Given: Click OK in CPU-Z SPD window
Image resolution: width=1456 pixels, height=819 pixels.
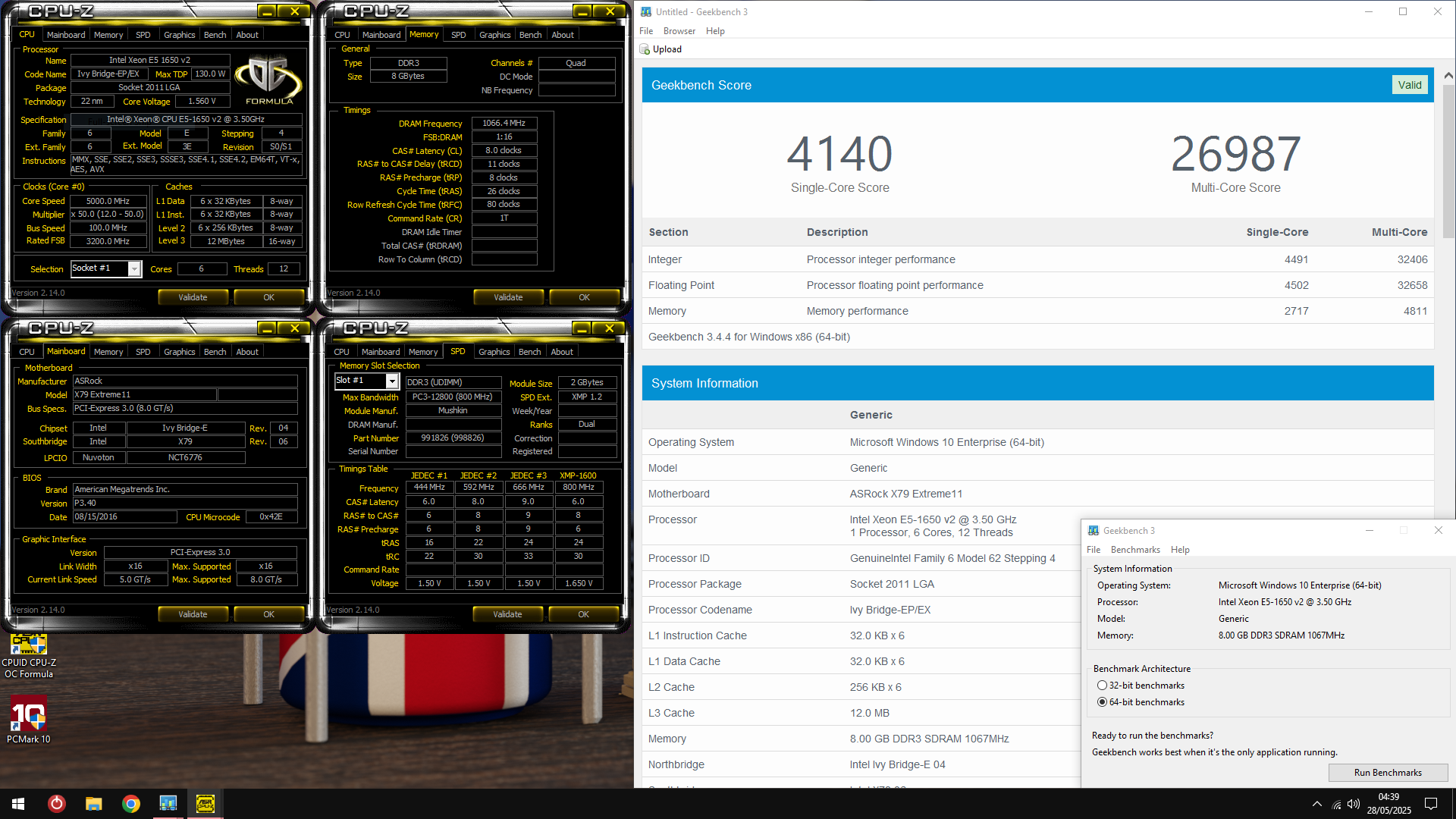Looking at the screenshot, I should pos(583,614).
